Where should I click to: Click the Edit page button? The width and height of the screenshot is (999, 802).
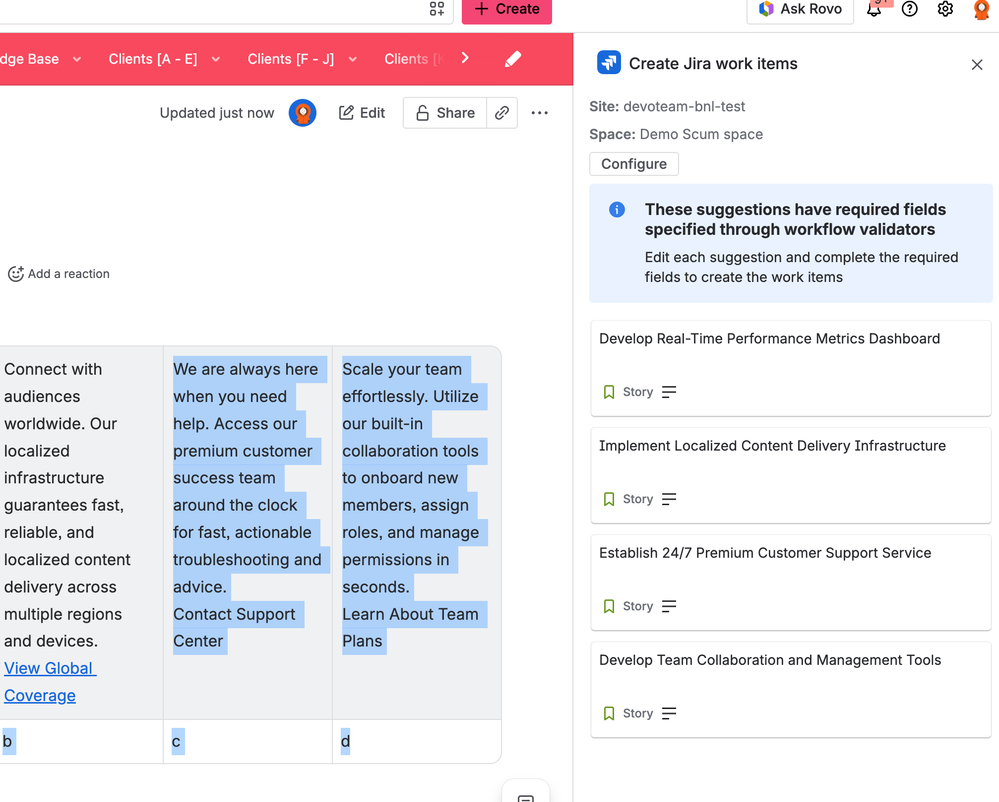pyautogui.click(x=362, y=113)
